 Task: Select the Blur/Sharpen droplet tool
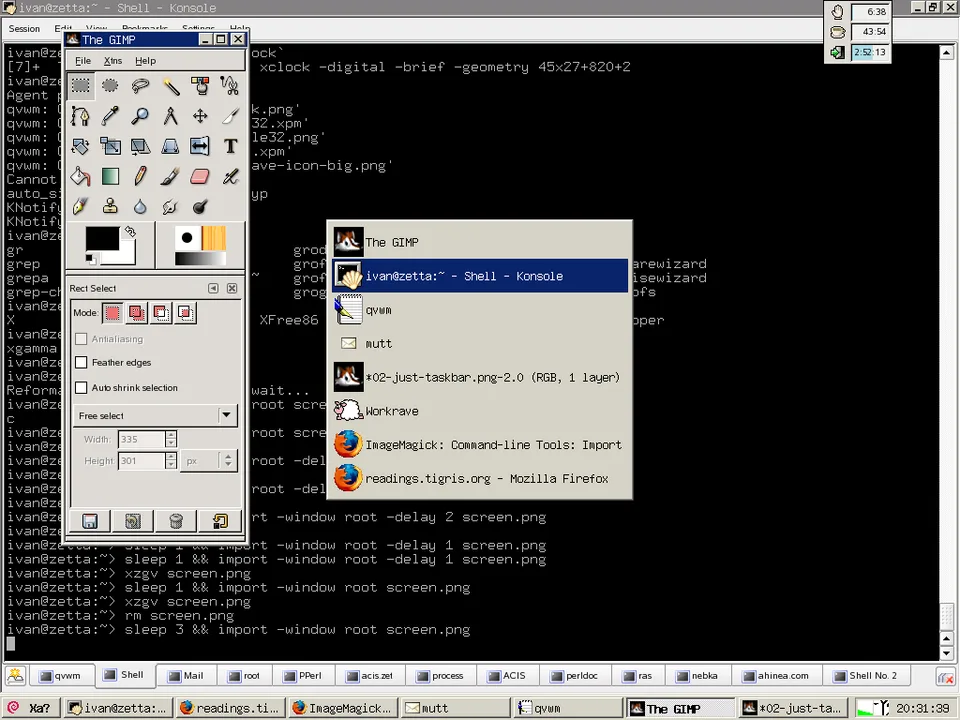[x=140, y=206]
